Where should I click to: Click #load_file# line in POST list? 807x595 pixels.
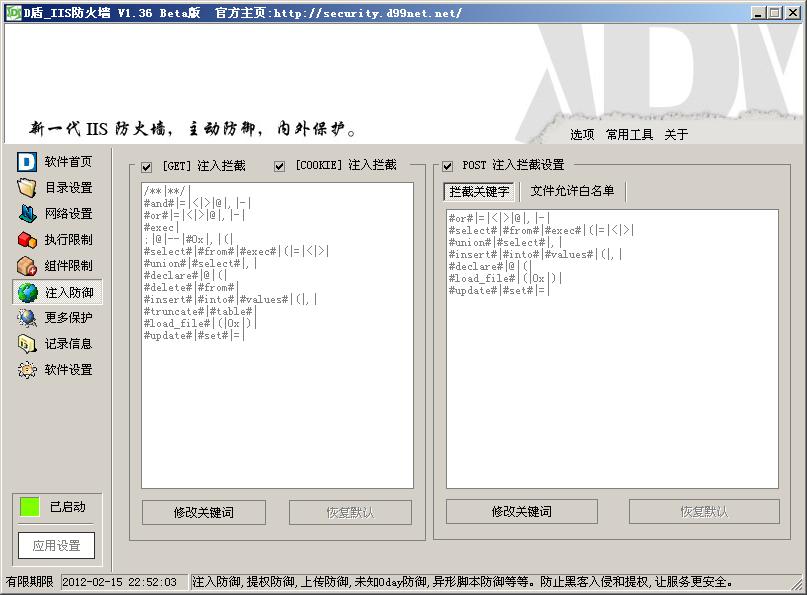point(505,278)
